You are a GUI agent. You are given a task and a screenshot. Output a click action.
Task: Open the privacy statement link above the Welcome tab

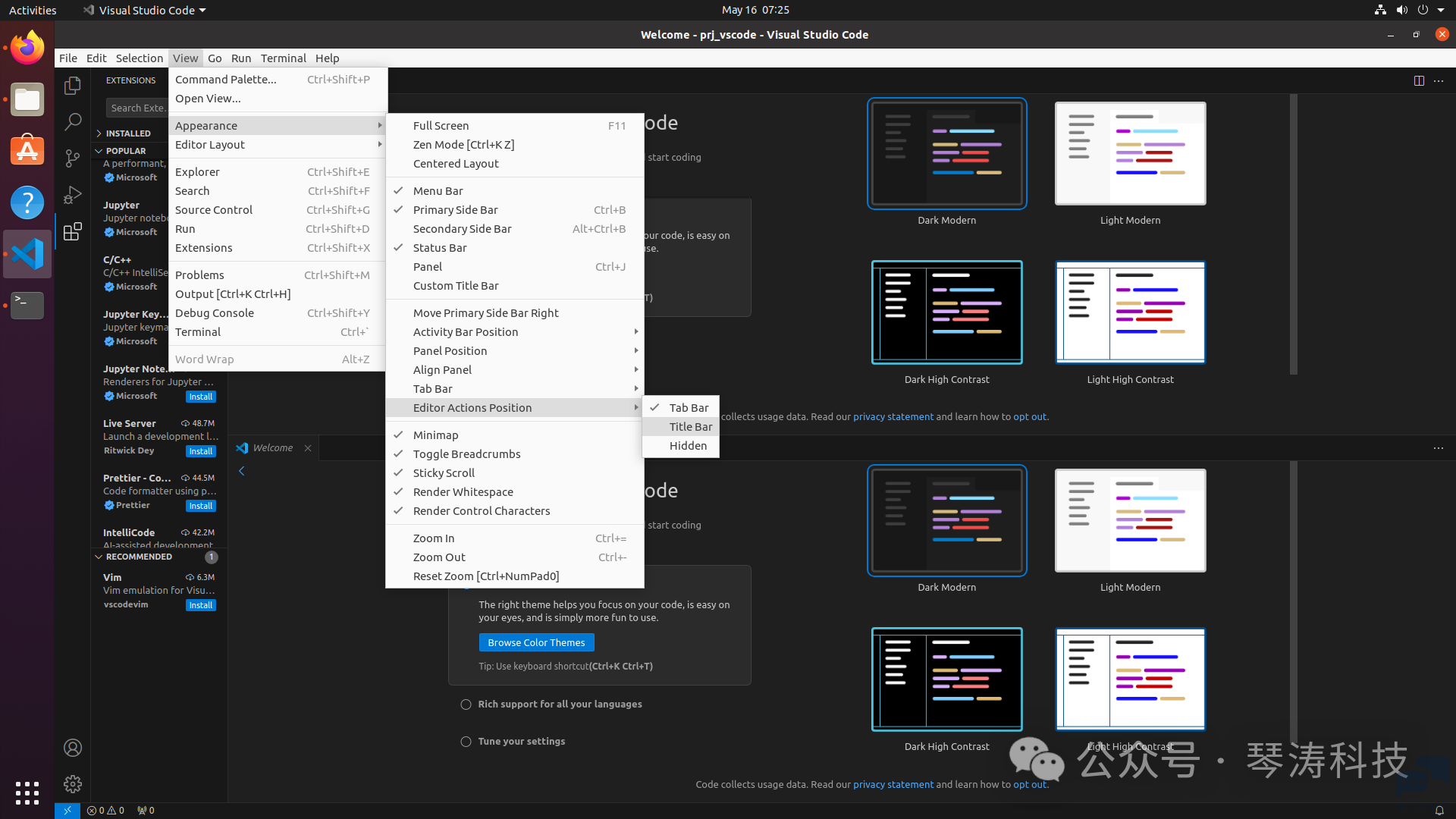tap(893, 416)
